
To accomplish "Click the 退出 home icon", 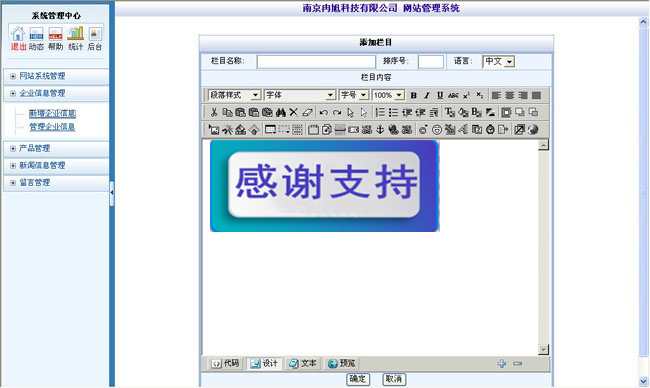I will [18, 38].
